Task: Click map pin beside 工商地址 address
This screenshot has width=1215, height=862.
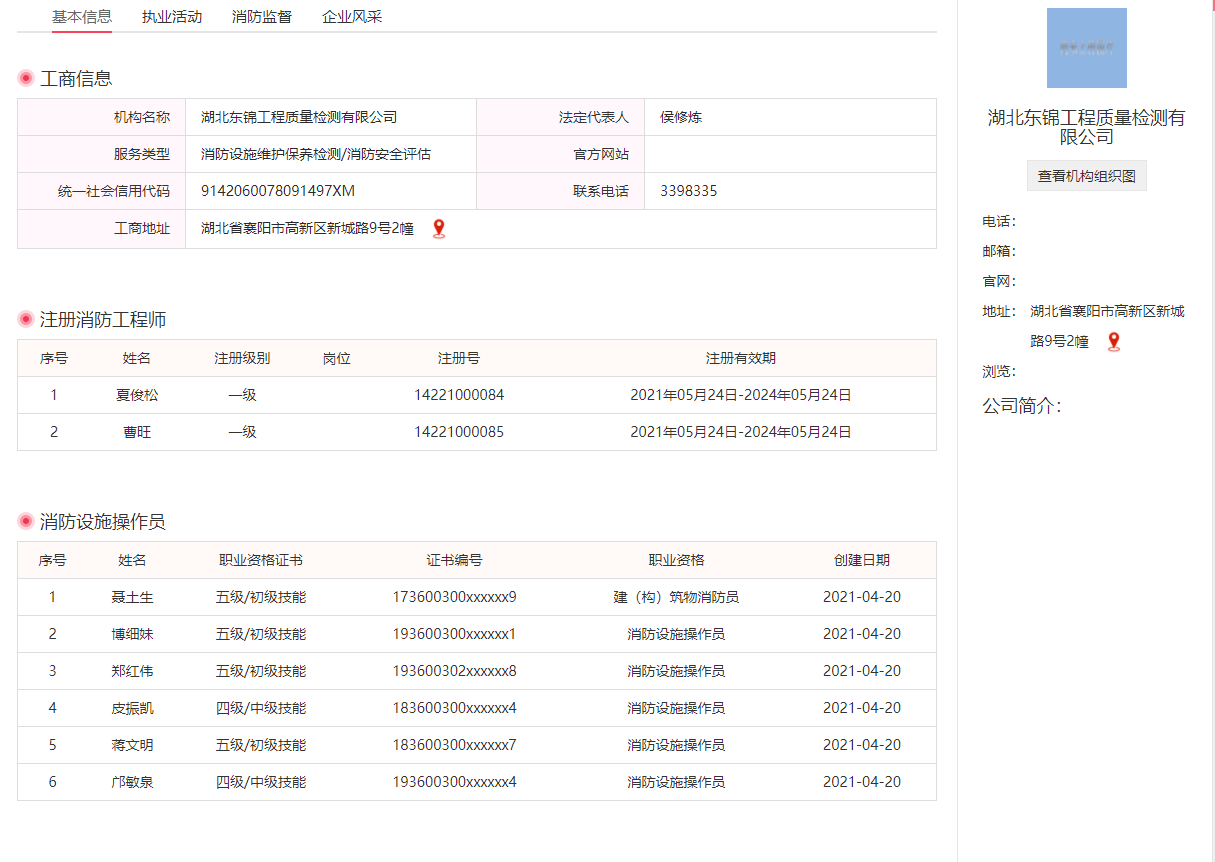Action: [x=438, y=229]
